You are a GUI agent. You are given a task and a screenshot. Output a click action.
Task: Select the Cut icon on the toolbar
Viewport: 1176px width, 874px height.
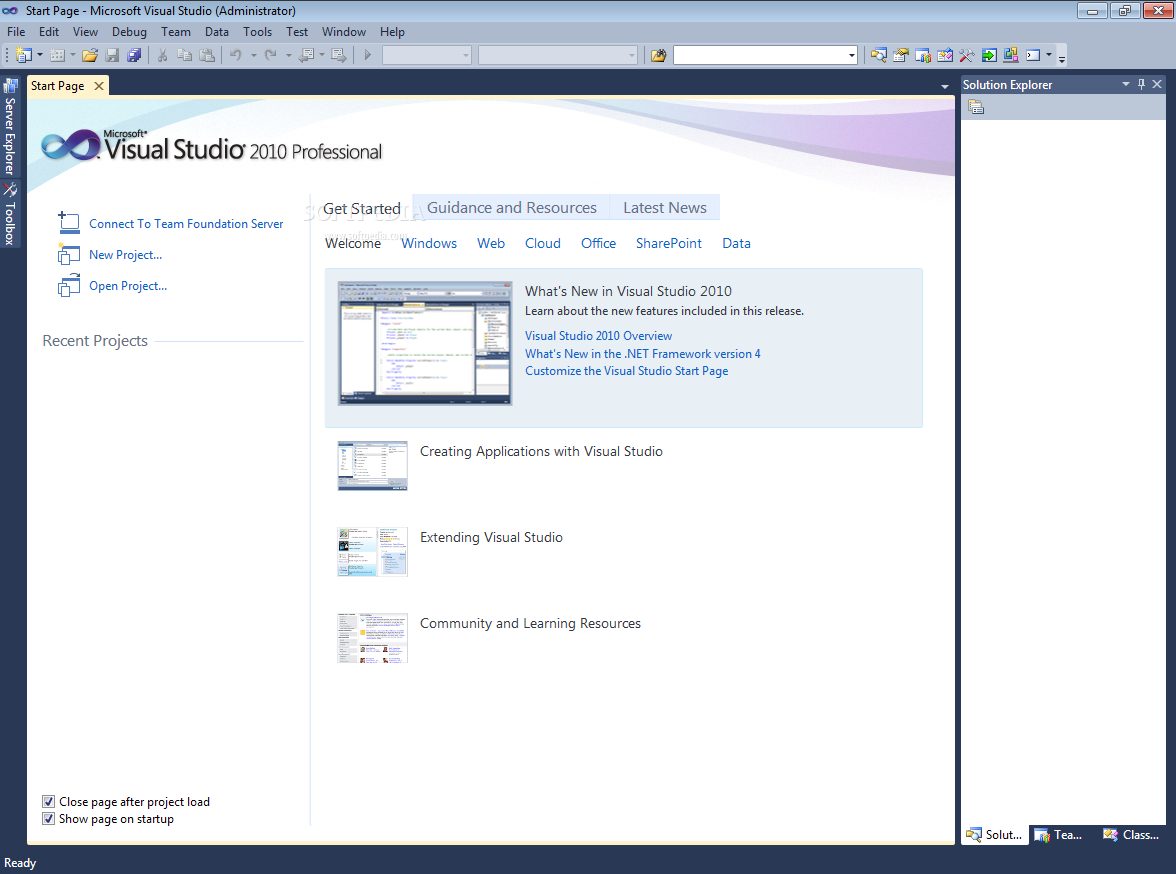tap(162, 55)
